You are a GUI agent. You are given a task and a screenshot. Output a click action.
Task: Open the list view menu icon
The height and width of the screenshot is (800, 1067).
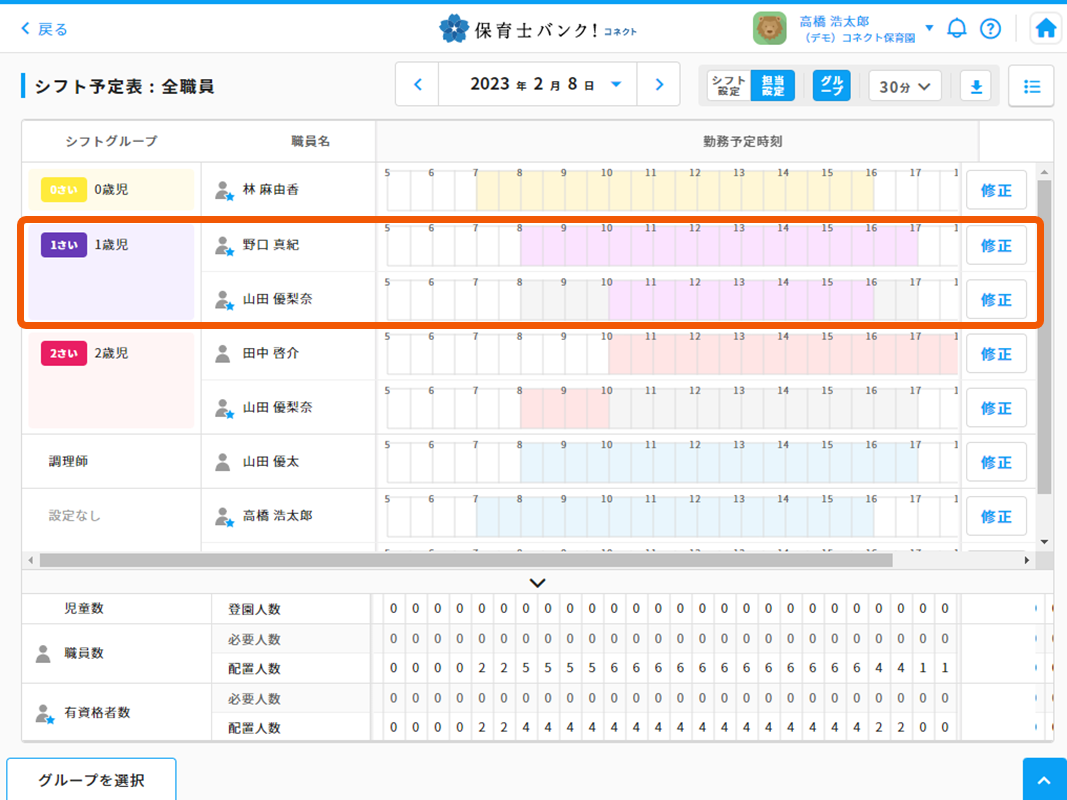coord(1031,87)
